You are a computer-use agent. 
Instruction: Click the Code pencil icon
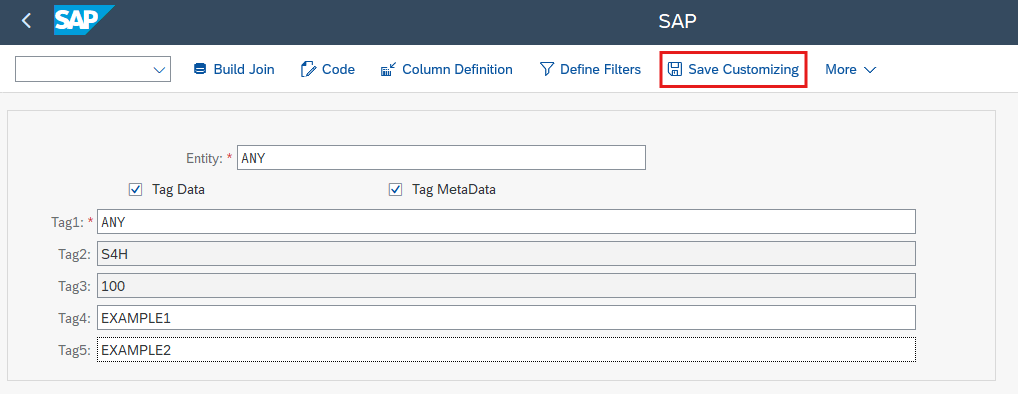click(308, 69)
